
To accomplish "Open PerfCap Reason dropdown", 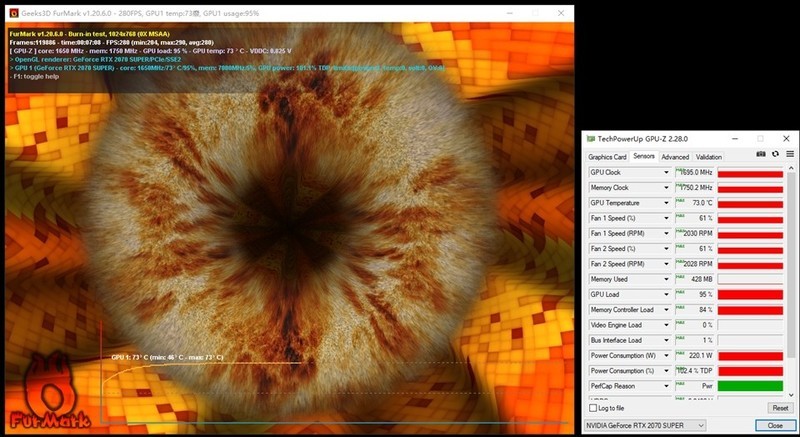I will coord(666,387).
